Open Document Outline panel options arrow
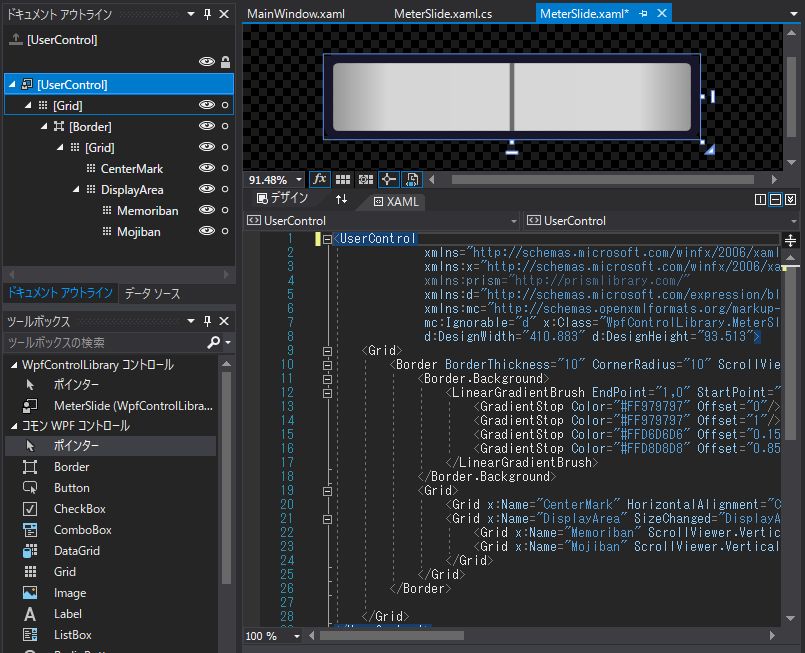Image resolution: width=805 pixels, height=653 pixels. point(191,14)
